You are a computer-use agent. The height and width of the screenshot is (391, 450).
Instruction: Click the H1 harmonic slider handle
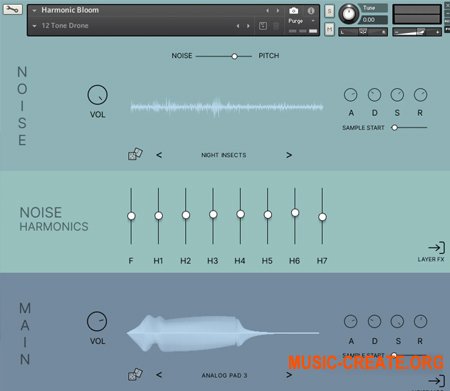click(159, 216)
